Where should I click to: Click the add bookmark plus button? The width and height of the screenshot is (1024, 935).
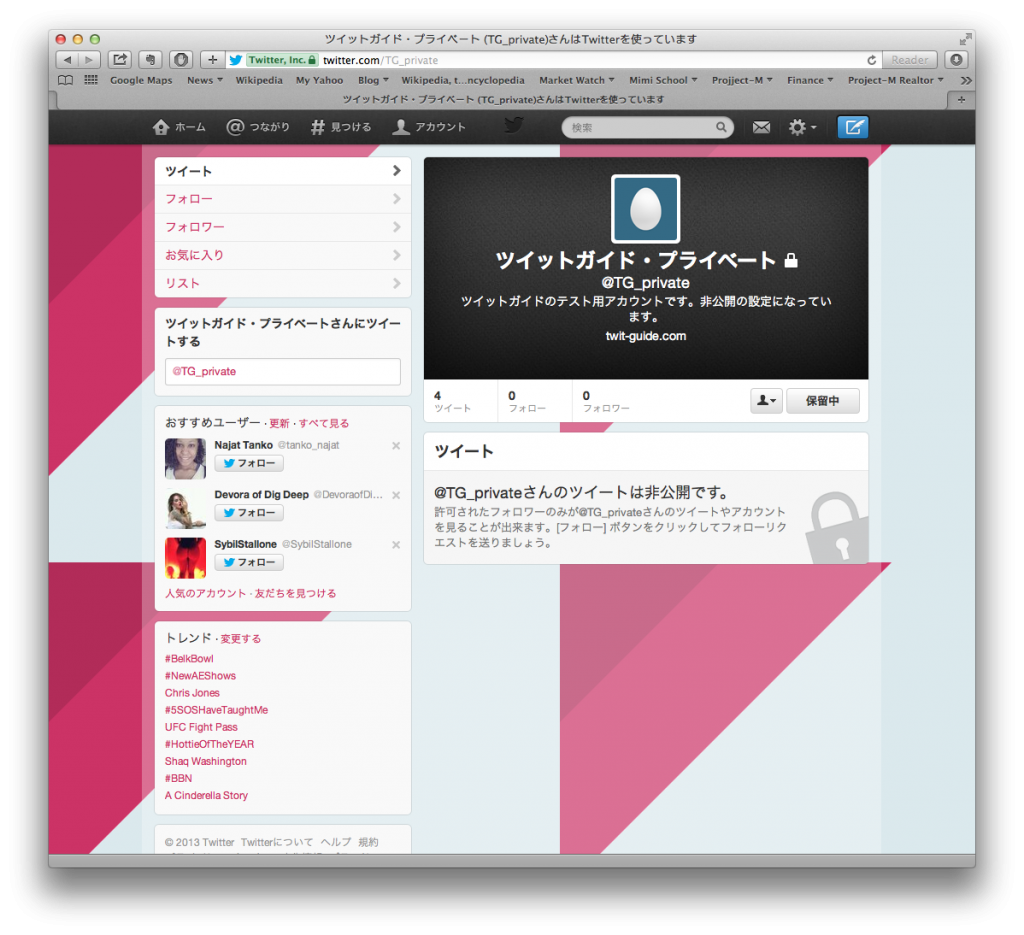[x=212, y=60]
